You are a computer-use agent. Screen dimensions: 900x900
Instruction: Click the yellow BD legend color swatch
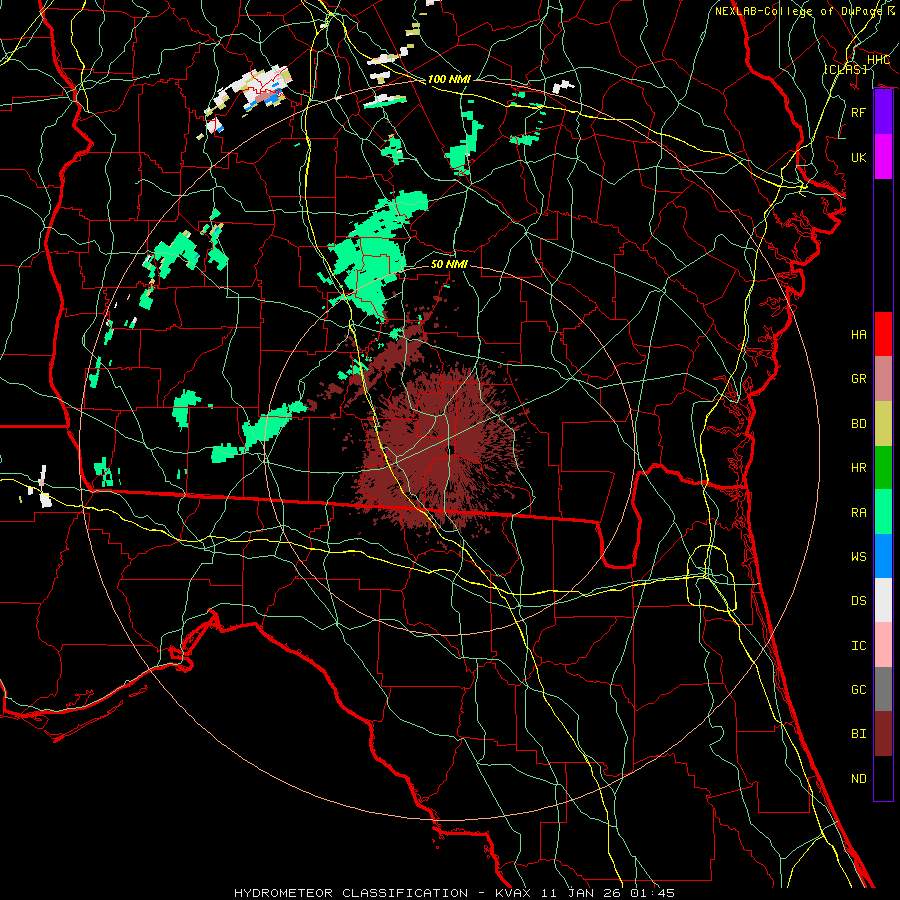click(883, 424)
